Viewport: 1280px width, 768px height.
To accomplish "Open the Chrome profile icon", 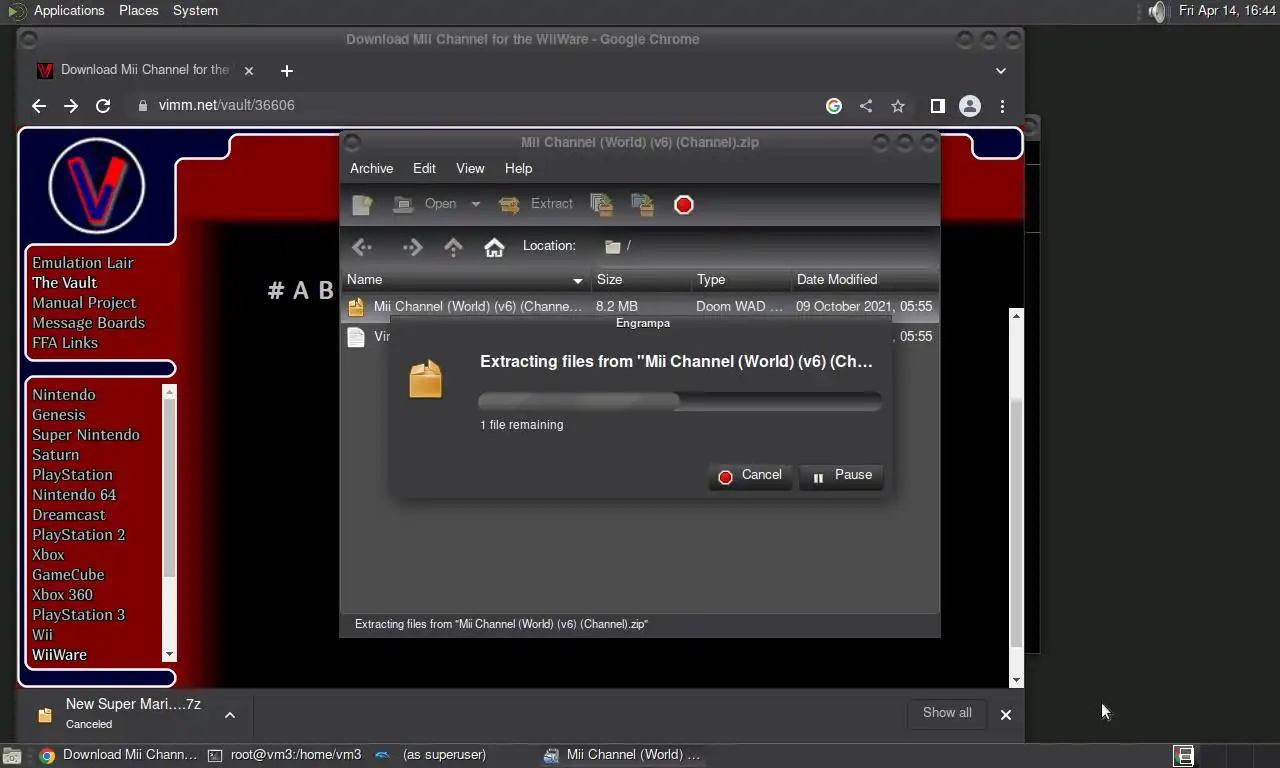I will (969, 106).
